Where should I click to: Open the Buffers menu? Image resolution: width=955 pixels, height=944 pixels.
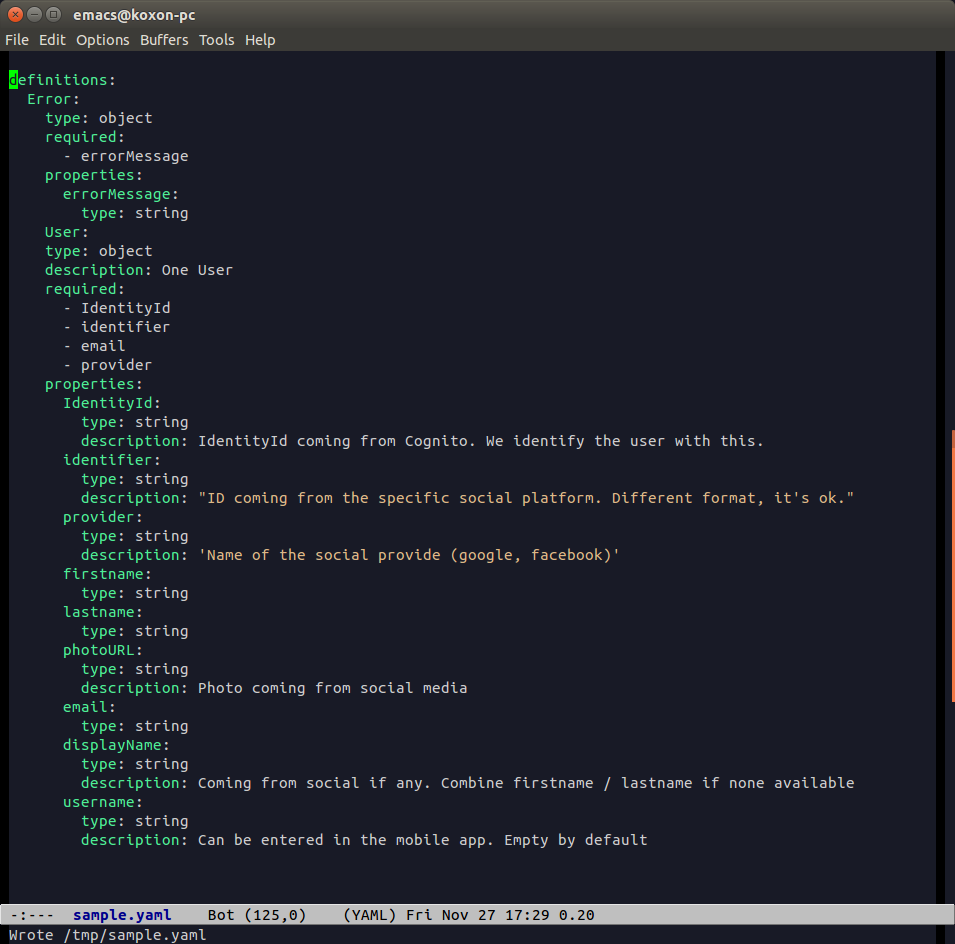(x=164, y=40)
